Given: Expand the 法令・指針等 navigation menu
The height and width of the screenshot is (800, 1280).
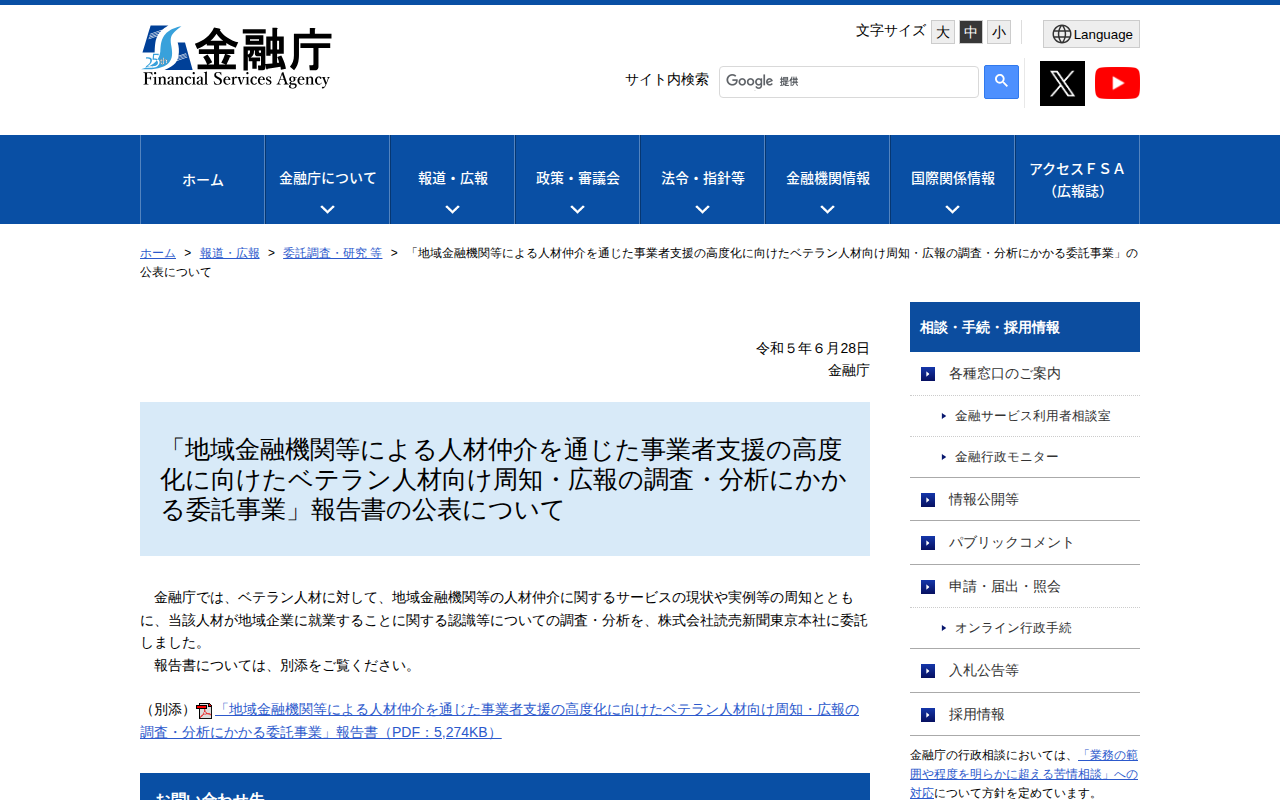Looking at the screenshot, I should (x=701, y=179).
